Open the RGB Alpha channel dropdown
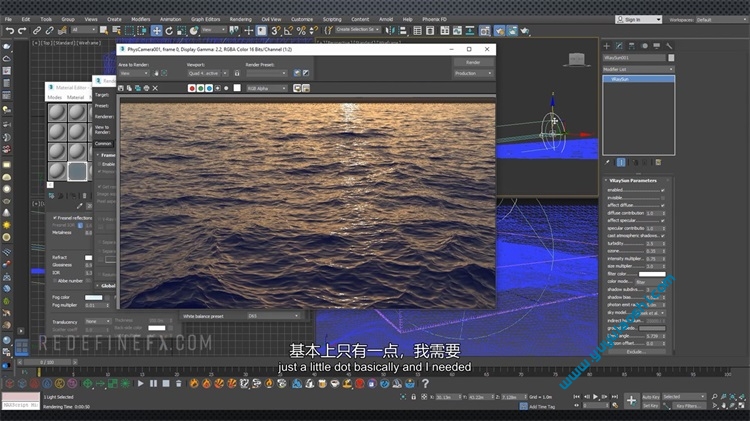The height and width of the screenshot is (421, 750). (267, 88)
